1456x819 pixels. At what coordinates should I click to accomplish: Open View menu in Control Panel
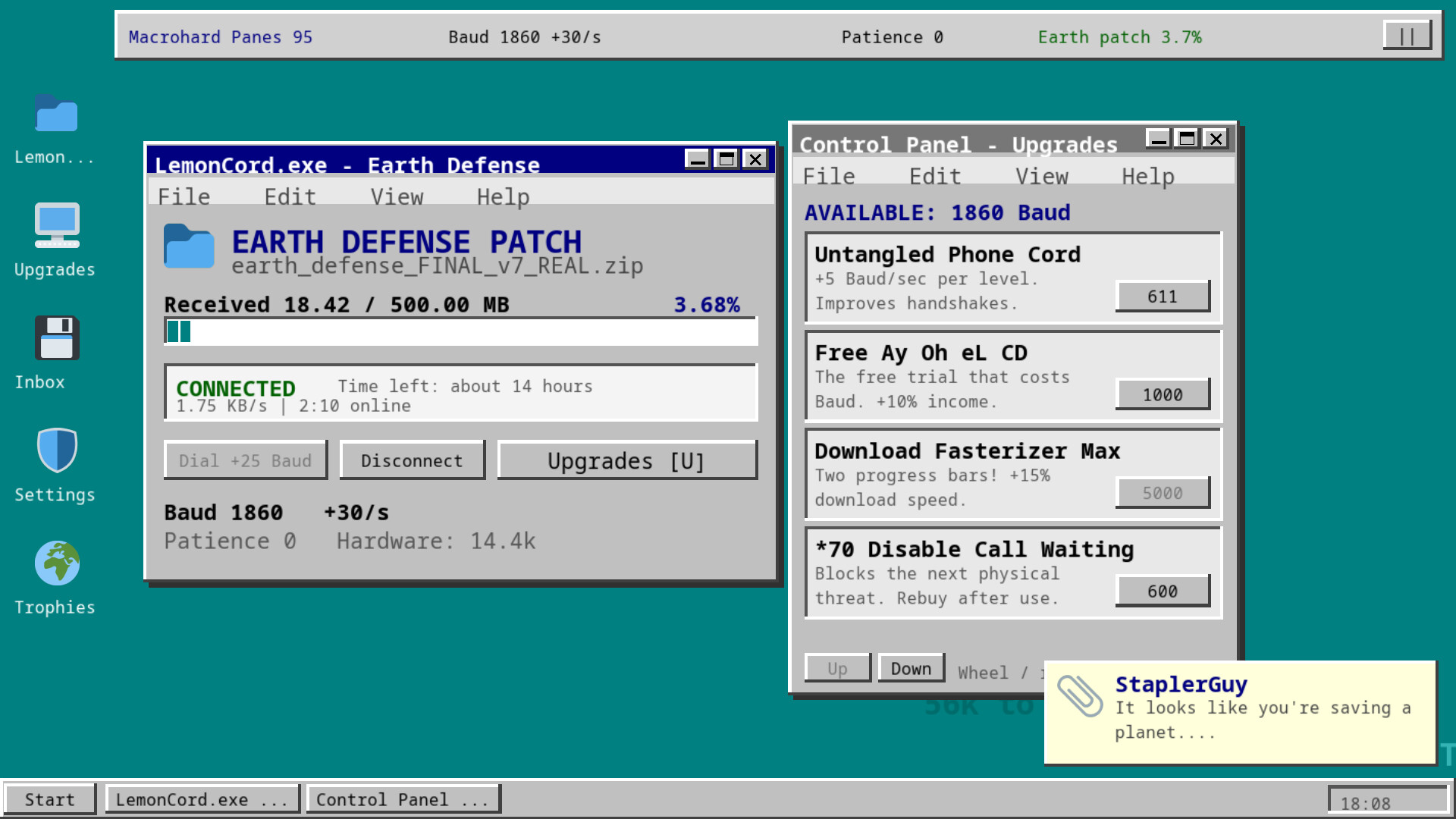[1042, 176]
